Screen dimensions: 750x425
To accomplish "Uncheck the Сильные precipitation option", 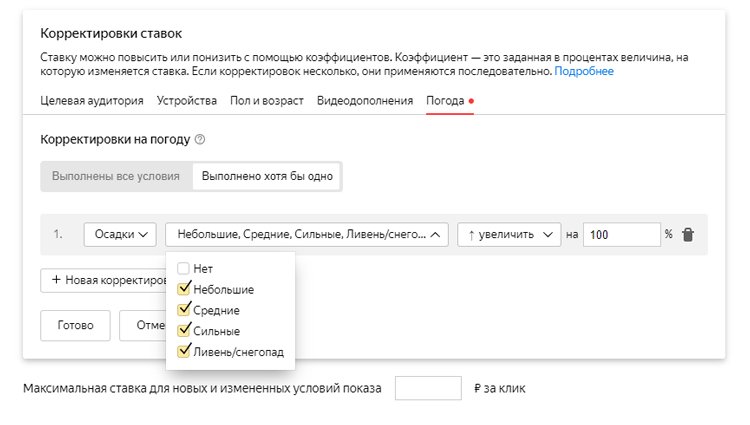I will [184, 330].
